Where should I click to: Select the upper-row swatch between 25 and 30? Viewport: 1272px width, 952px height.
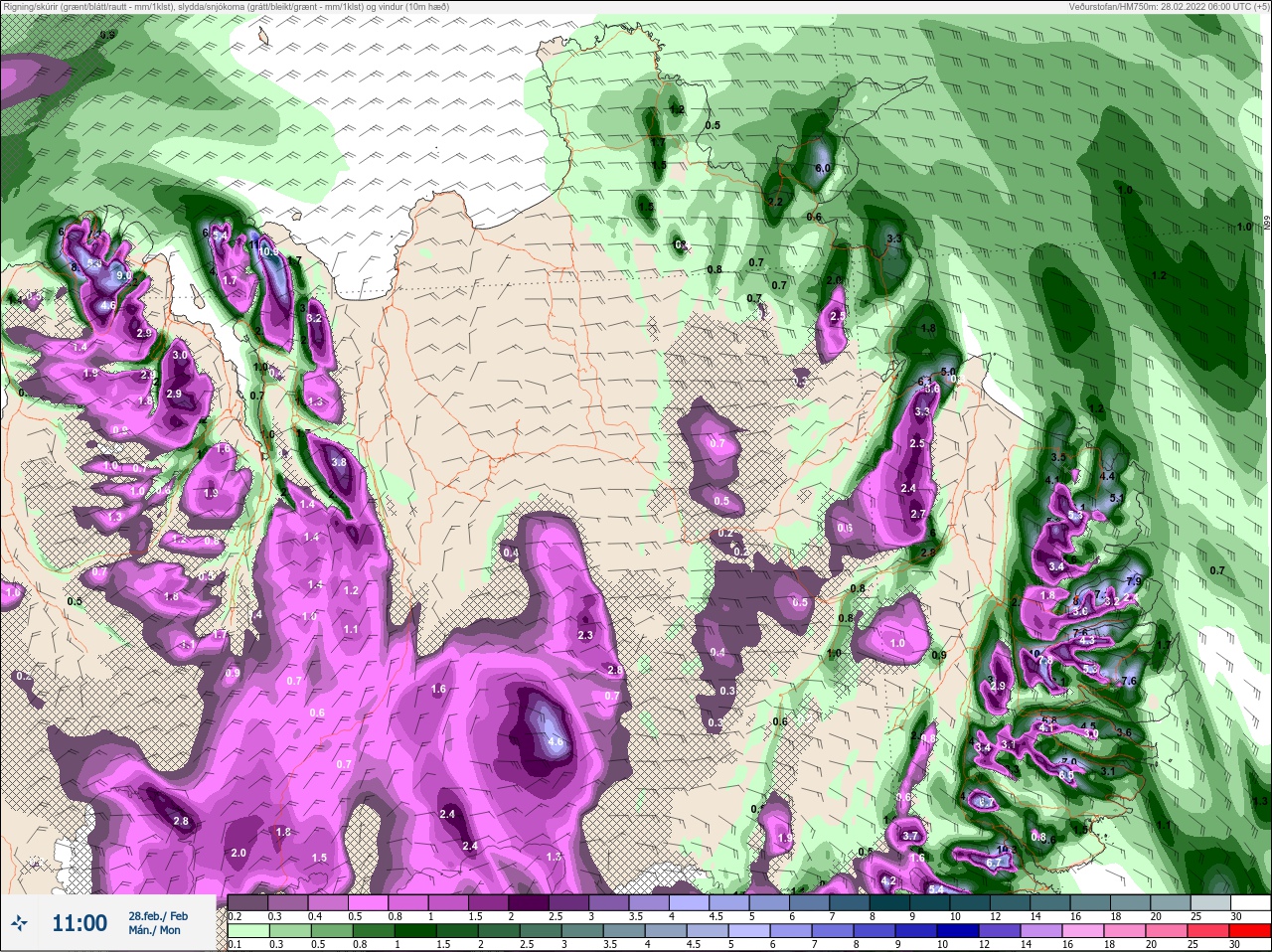pos(1210,902)
